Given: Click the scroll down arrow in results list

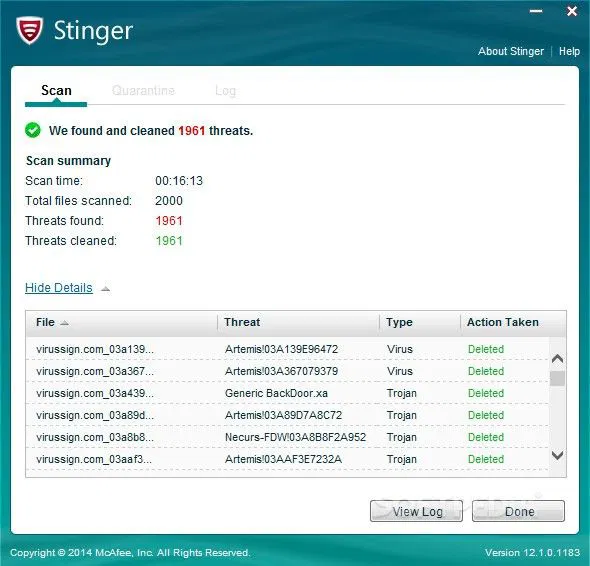Looking at the screenshot, I should point(557,455).
